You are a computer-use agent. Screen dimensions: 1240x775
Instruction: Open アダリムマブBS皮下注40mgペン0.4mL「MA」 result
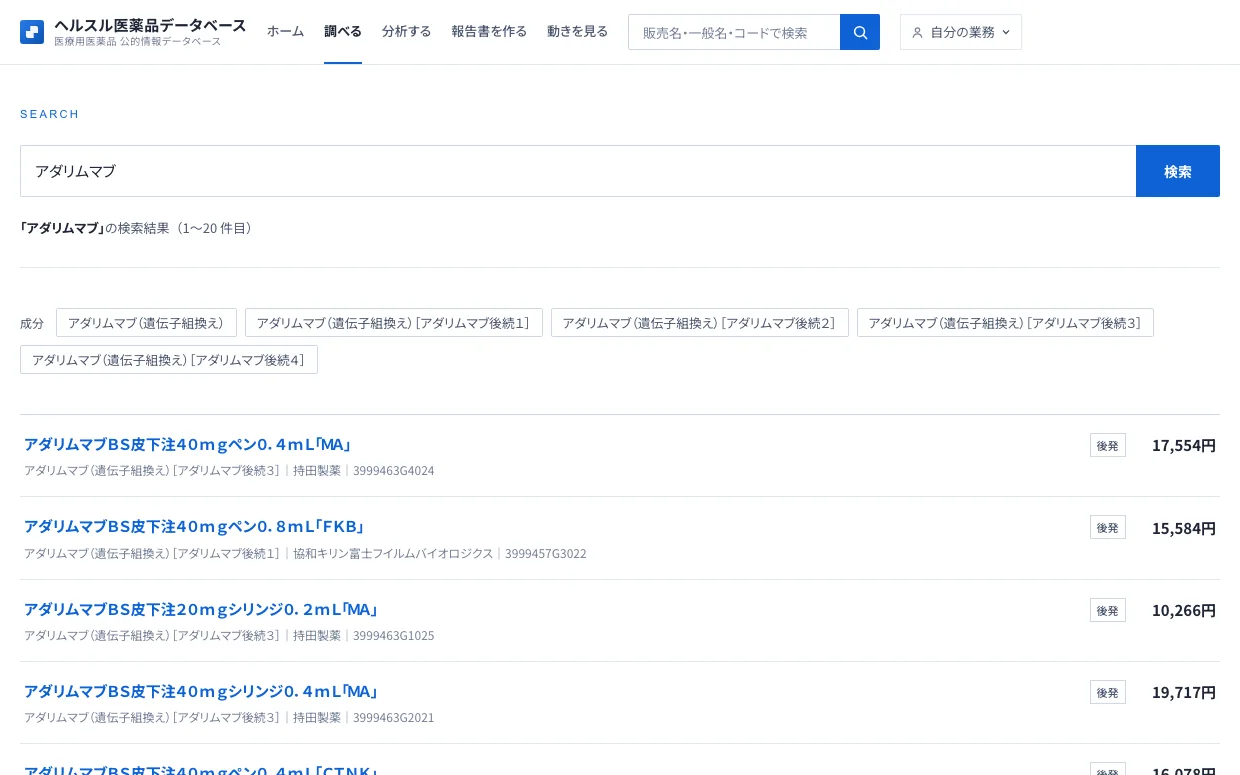click(x=188, y=444)
